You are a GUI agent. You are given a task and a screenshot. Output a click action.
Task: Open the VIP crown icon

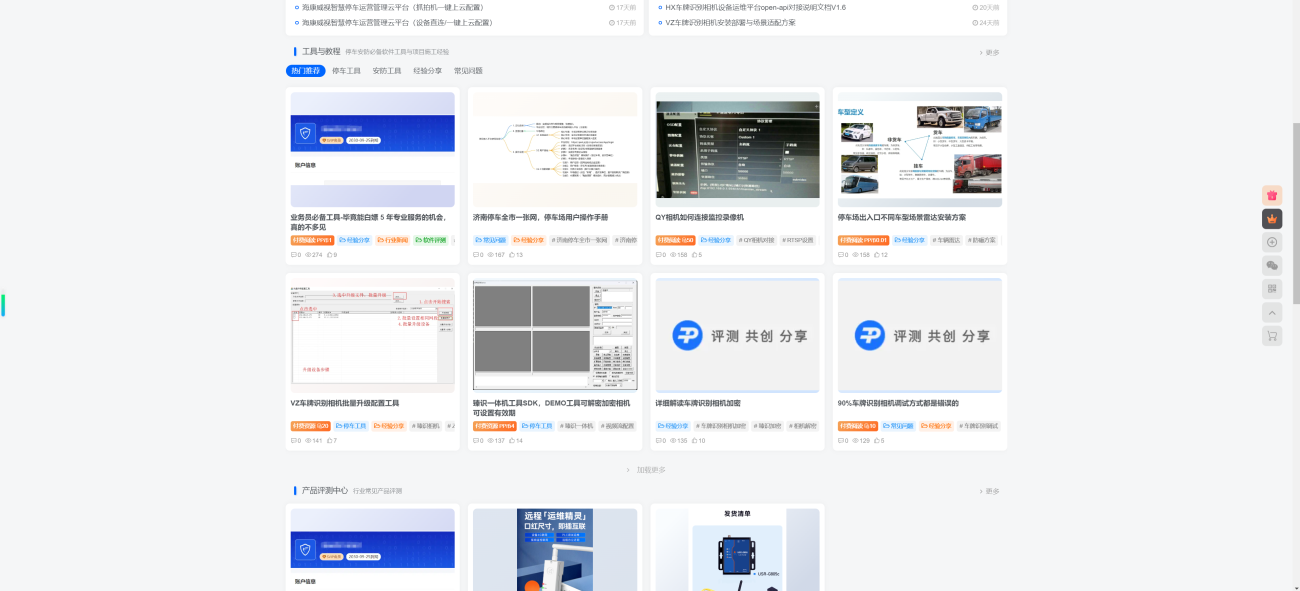click(1272, 219)
